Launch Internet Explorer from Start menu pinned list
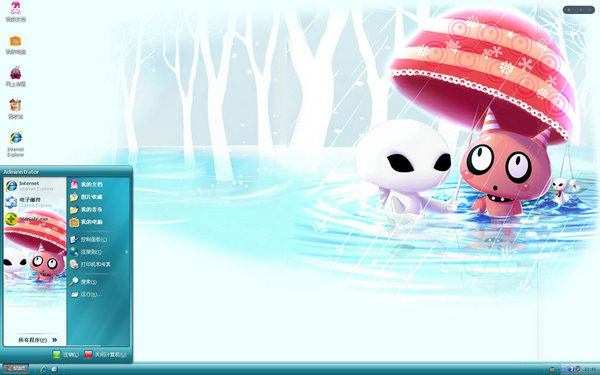 [x=29, y=186]
